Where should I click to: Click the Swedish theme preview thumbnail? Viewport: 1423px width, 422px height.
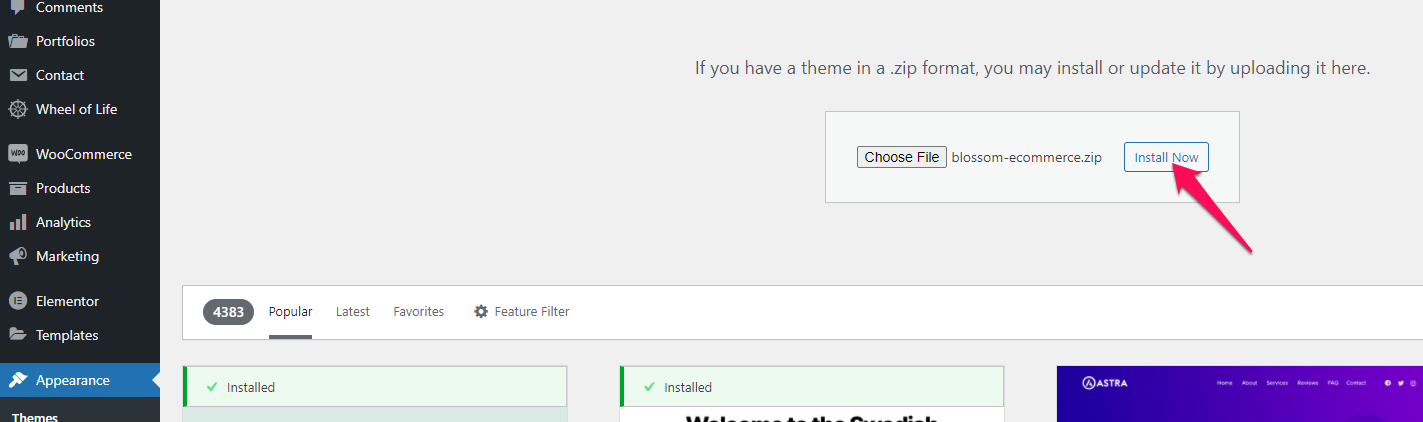tap(812, 415)
